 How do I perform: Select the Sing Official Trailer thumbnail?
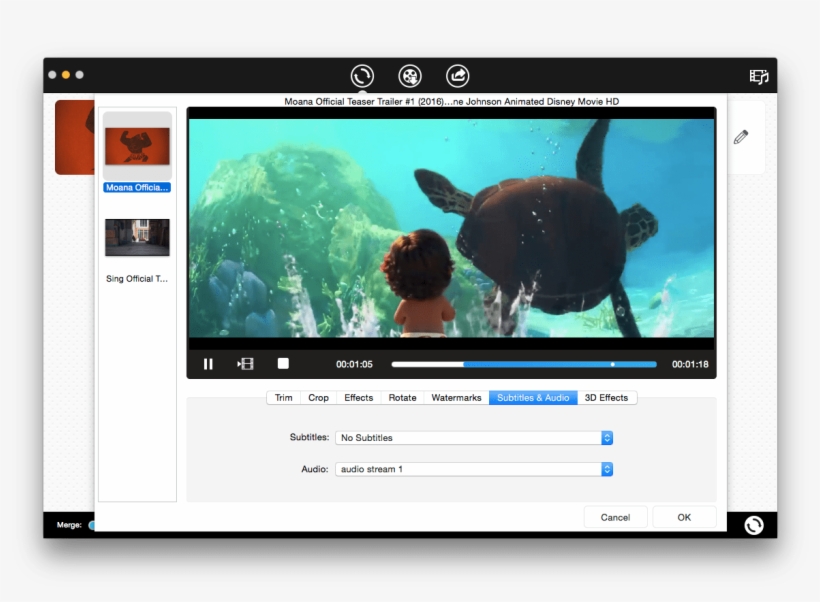(x=137, y=237)
